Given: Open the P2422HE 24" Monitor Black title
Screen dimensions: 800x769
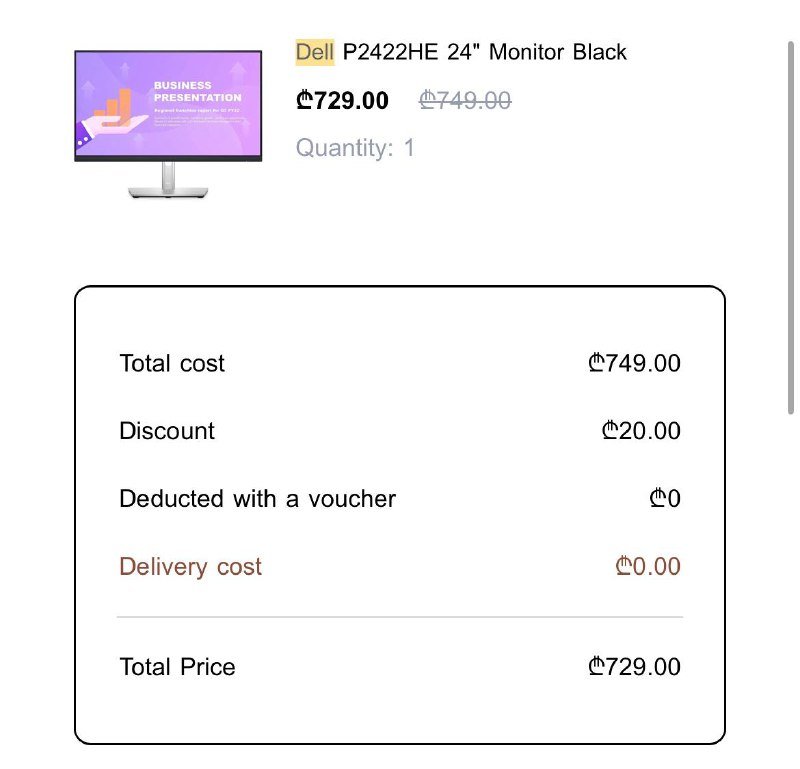Looking at the screenshot, I should click(484, 52).
